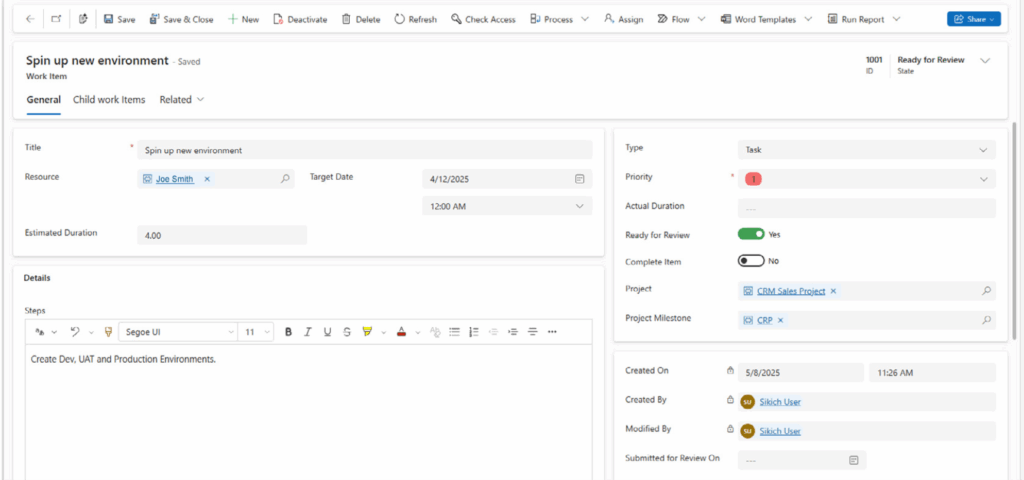Turn off the Ready for Review toggle
This screenshot has width=1024, height=480.
click(x=751, y=234)
